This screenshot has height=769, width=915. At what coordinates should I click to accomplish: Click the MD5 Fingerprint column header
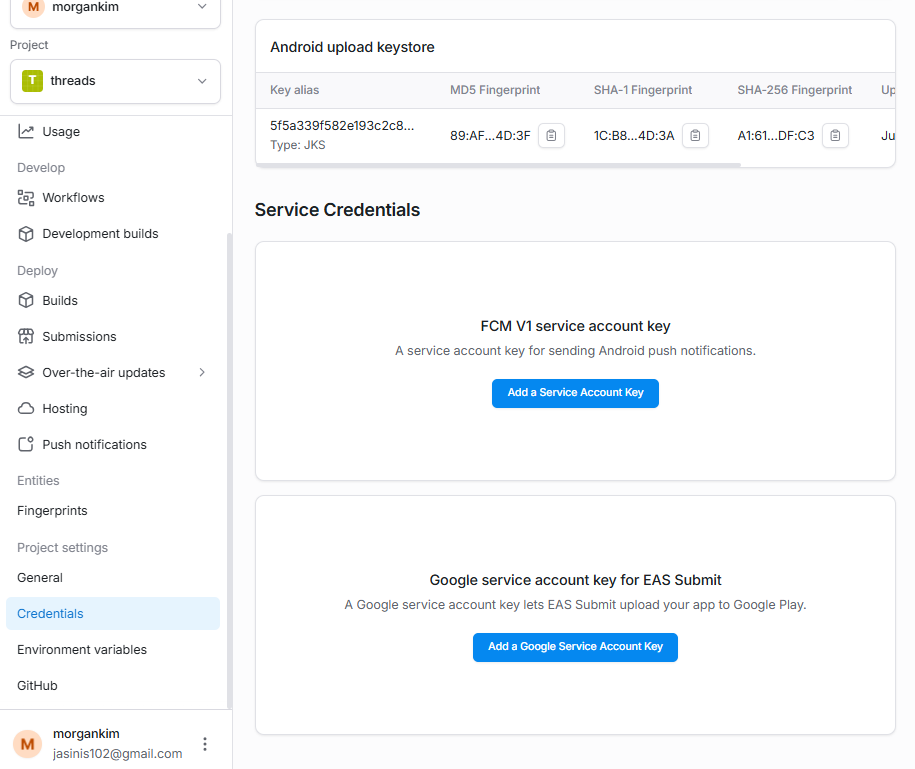coord(495,90)
